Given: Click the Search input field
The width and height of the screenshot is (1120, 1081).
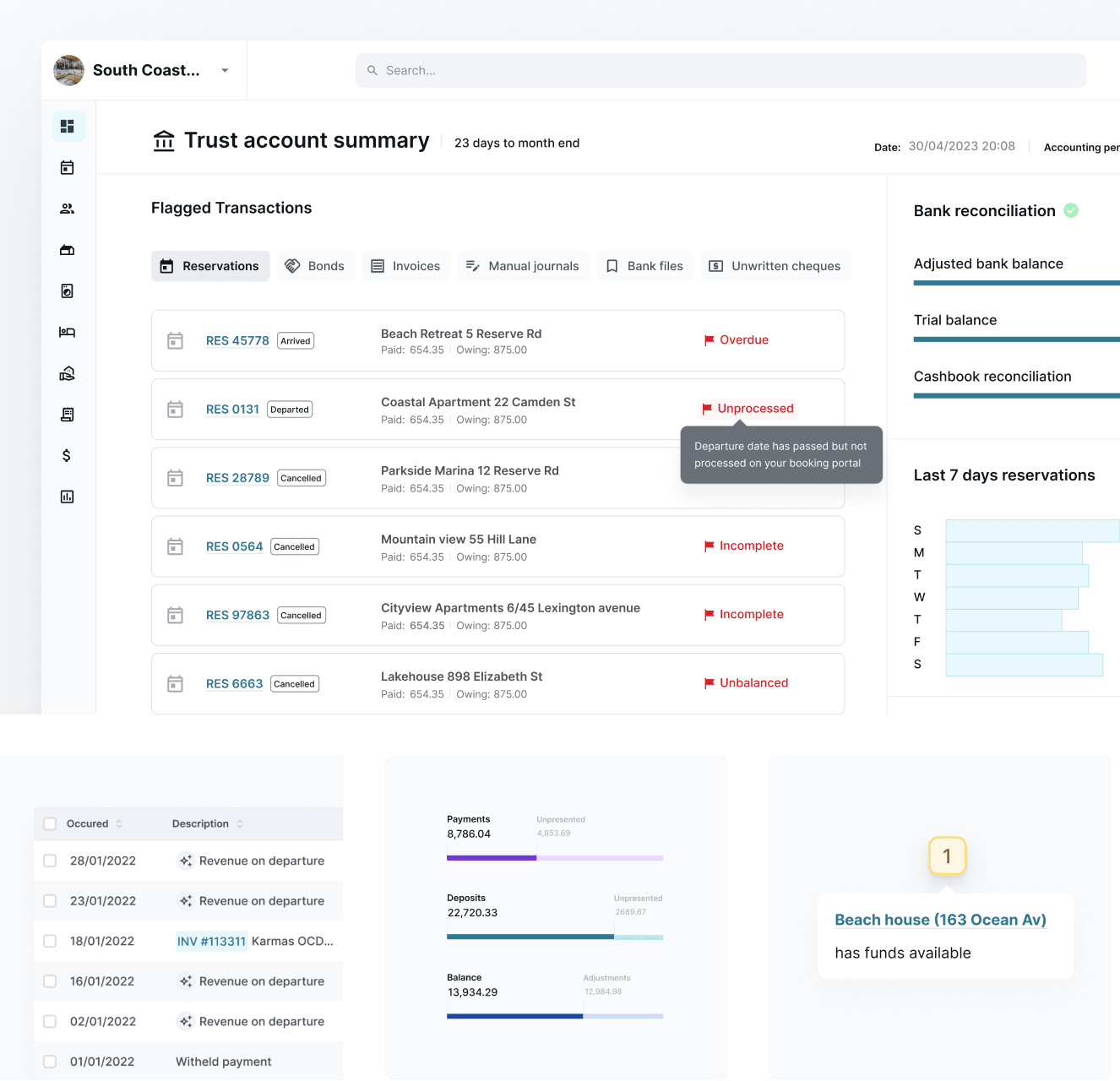Looking at the screenshot, I should tap(720, 71).
